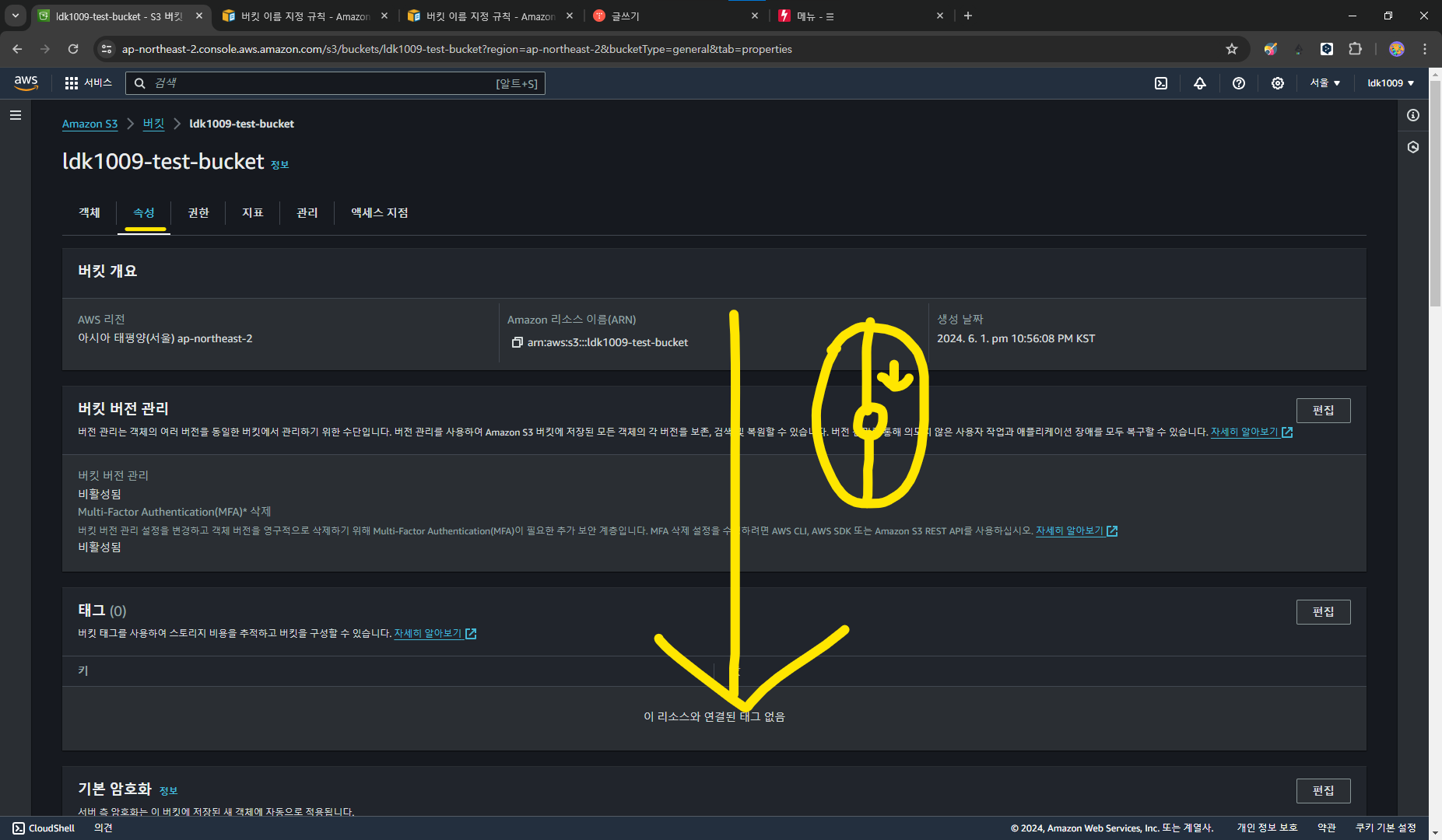Switch to the 지표 tab

(x=253, y=213)
